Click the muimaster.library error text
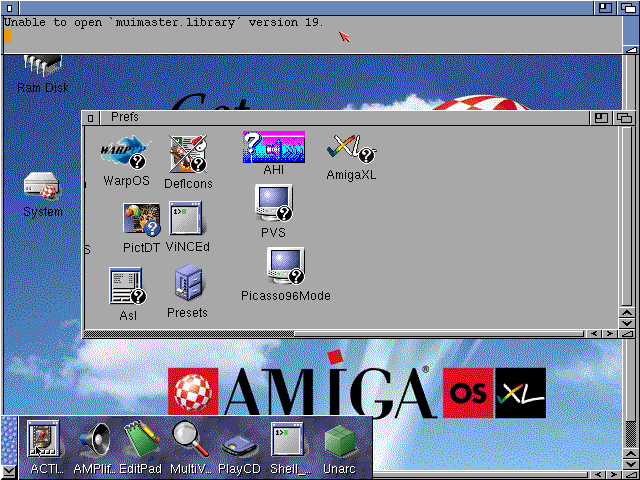 (x=164, y=22)
